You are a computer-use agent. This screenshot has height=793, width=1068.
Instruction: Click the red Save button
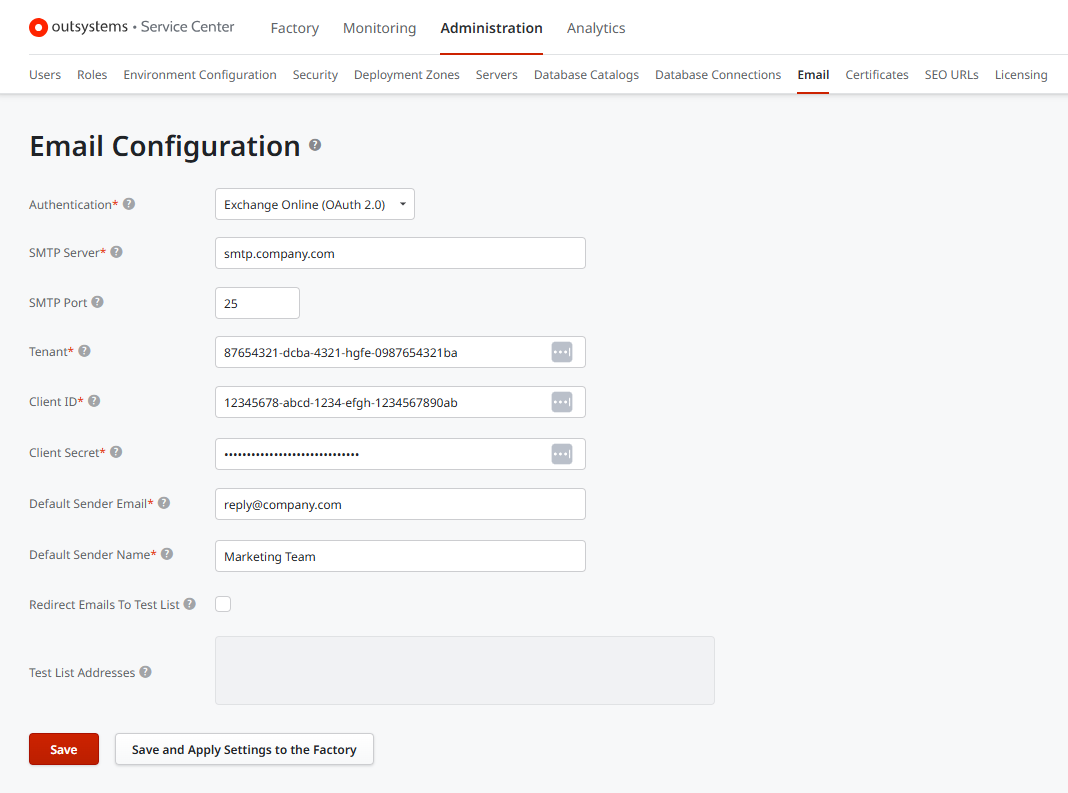(64, 749)
